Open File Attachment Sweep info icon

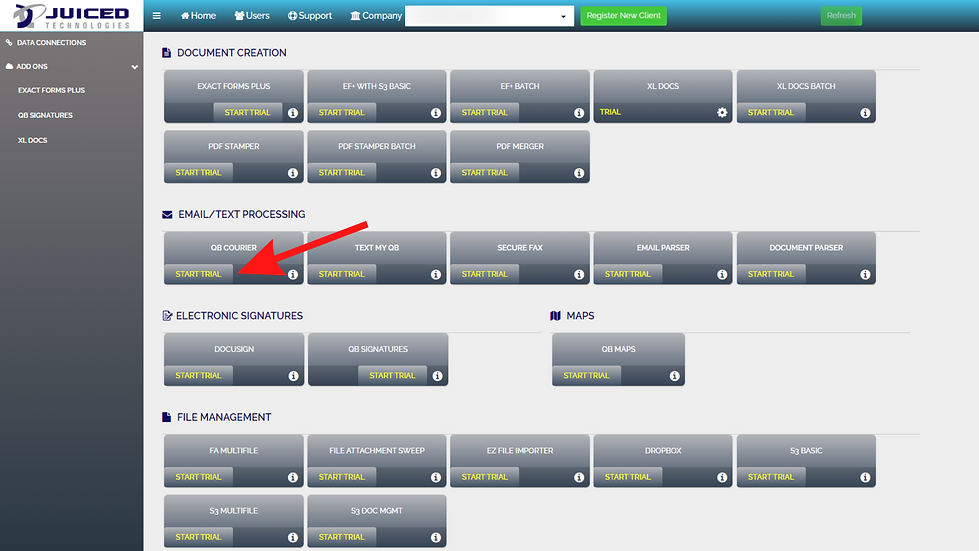436,477
